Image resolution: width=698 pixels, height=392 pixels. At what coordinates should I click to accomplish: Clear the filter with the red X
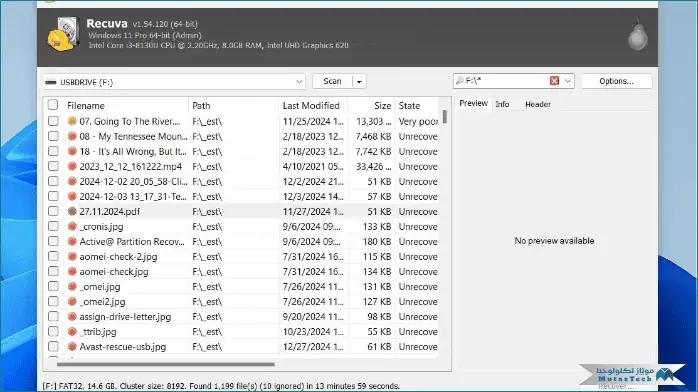tap(554, 81)
